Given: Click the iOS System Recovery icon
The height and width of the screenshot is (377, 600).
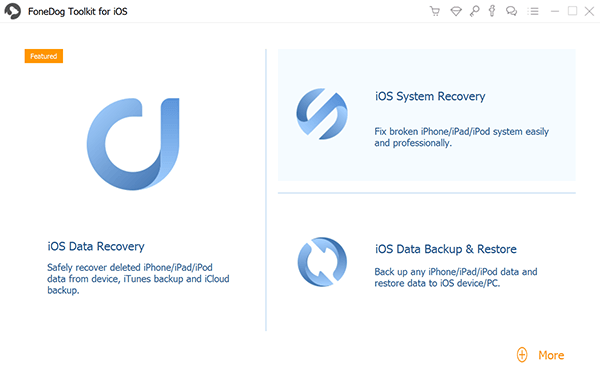Looking at the screenshot, I should (322, 114).
